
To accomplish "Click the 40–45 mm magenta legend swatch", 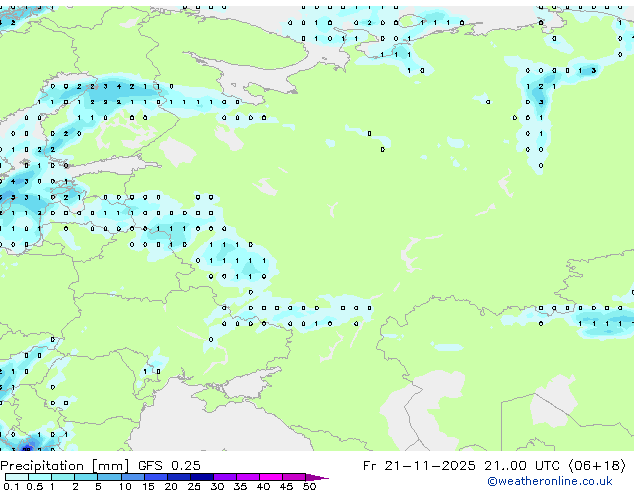I will coord(271,477).
